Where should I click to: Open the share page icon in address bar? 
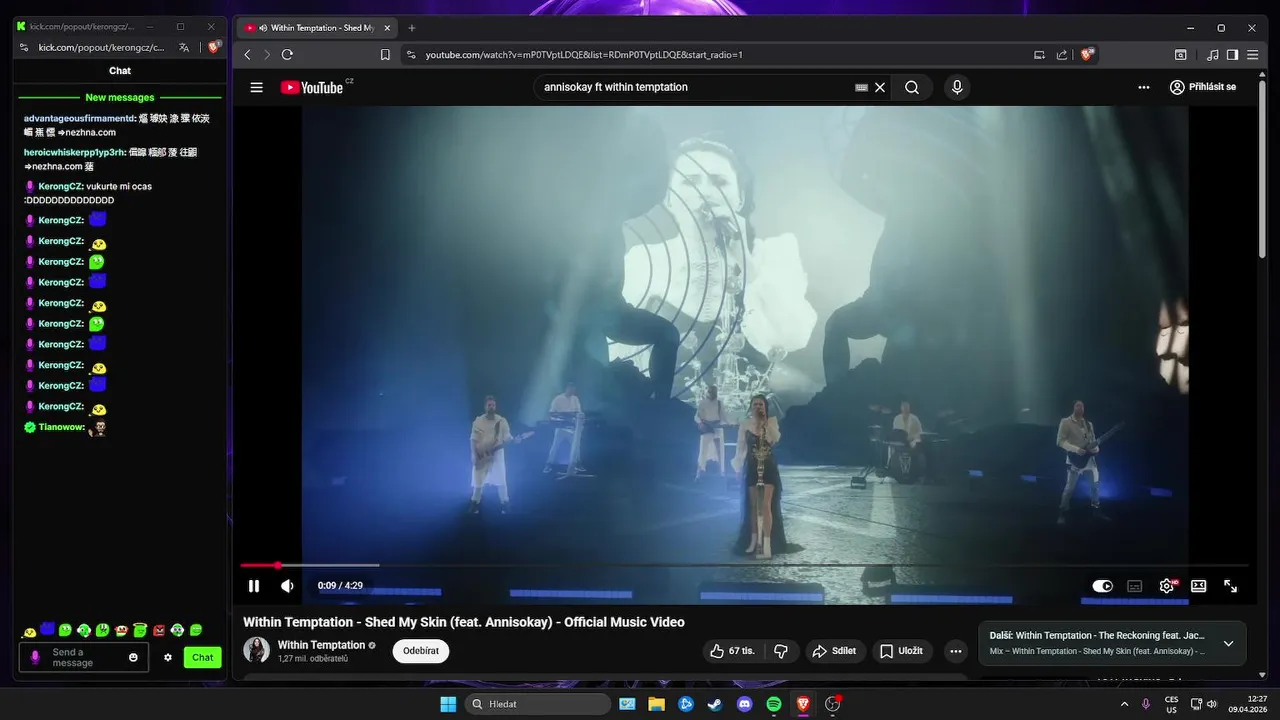tap(1062, 55)
